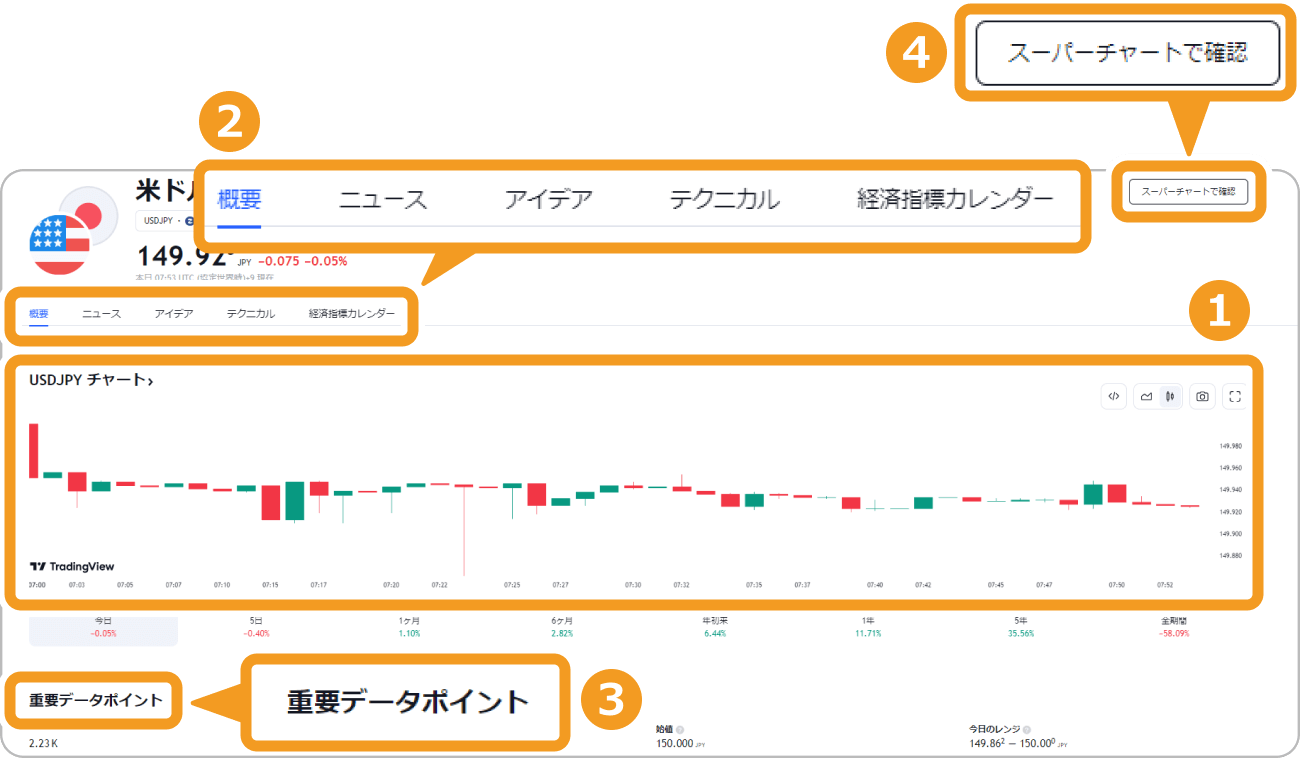The width and height of the screenshot is (1300, 758).
Task: Open the アイデア tab under the price
Action: click(x=174, y=314)
